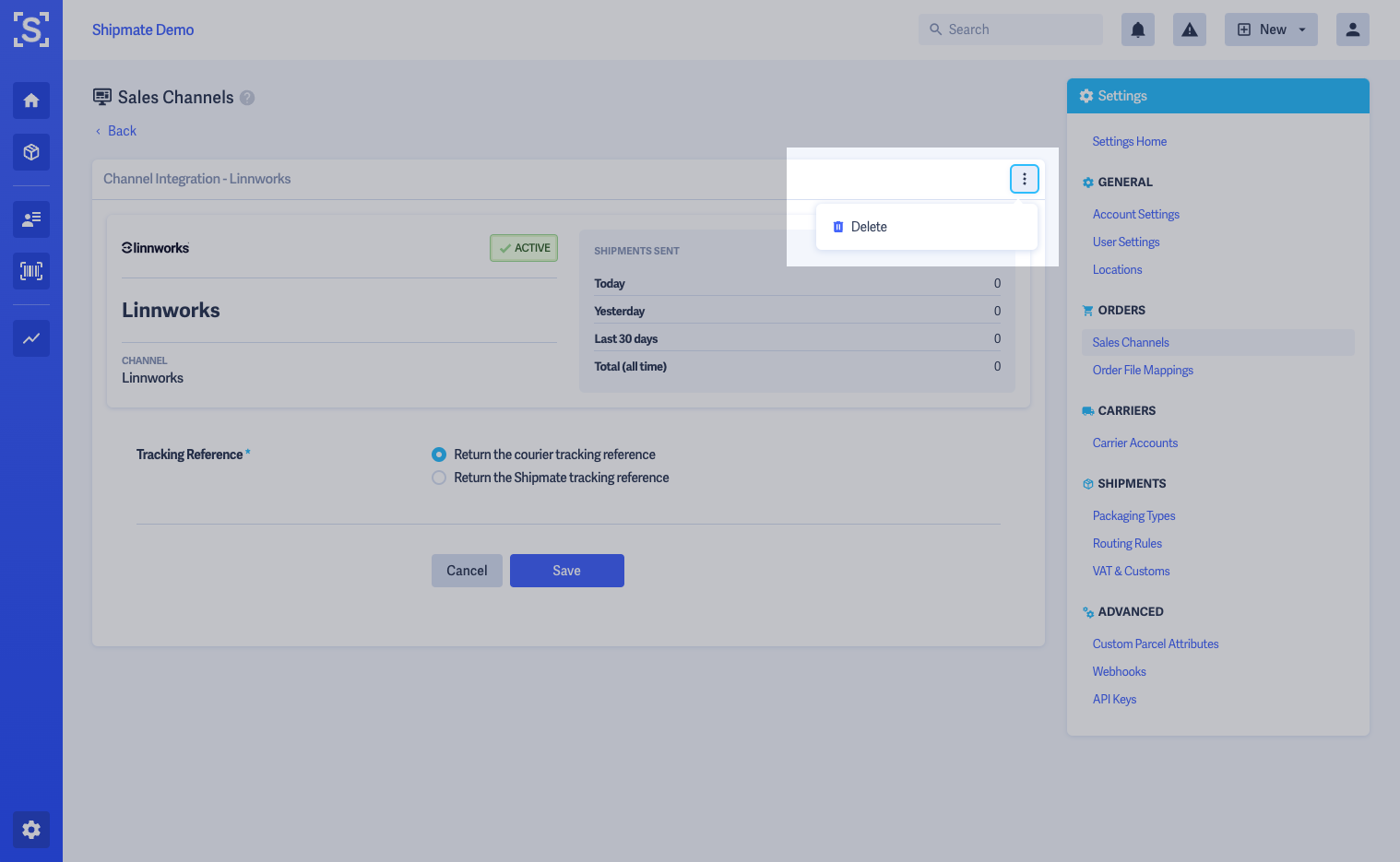Screen dimensions: 1400x862
Task: Click the 'Total (all time)' row
Action: pos(797,366)
